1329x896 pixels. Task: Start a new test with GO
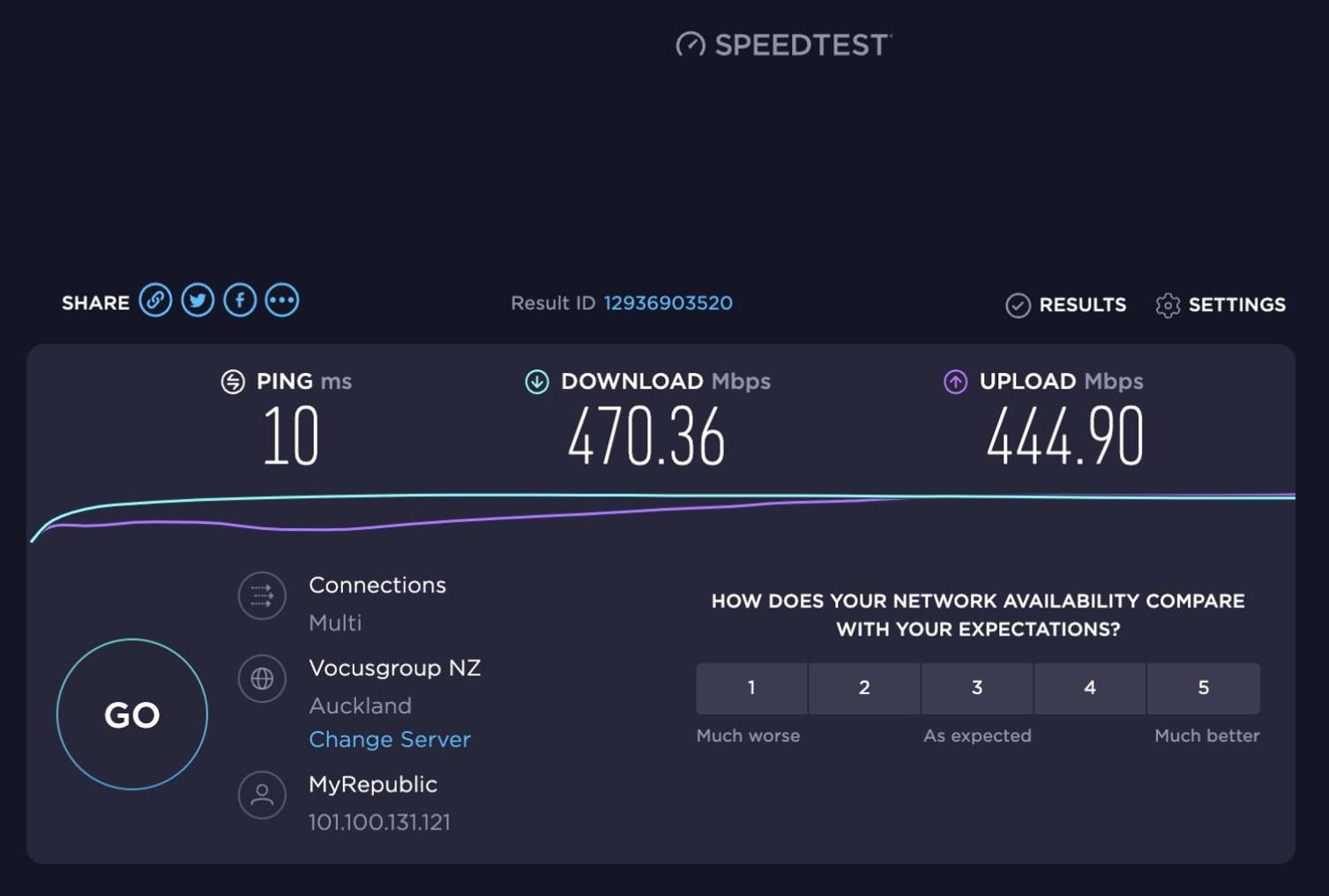click(x=132, y=714)
